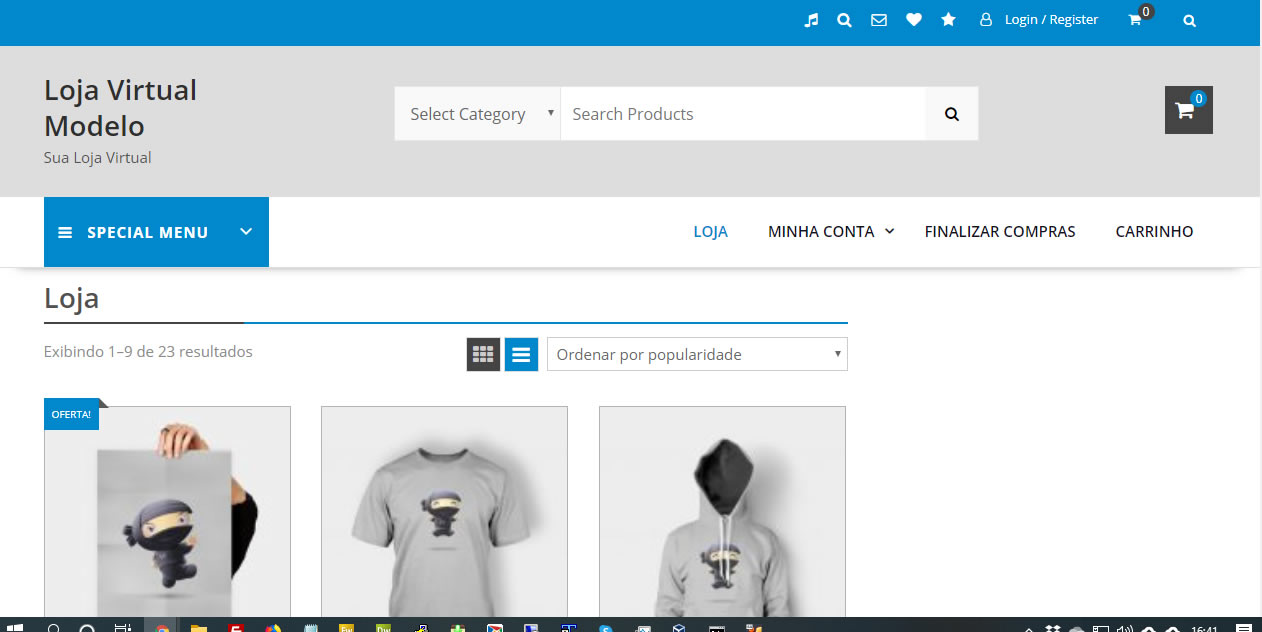1262x632 pixels.
Task: Click the Exibindo 1–9 de 23 resultados text
Action: pos(148,352)
